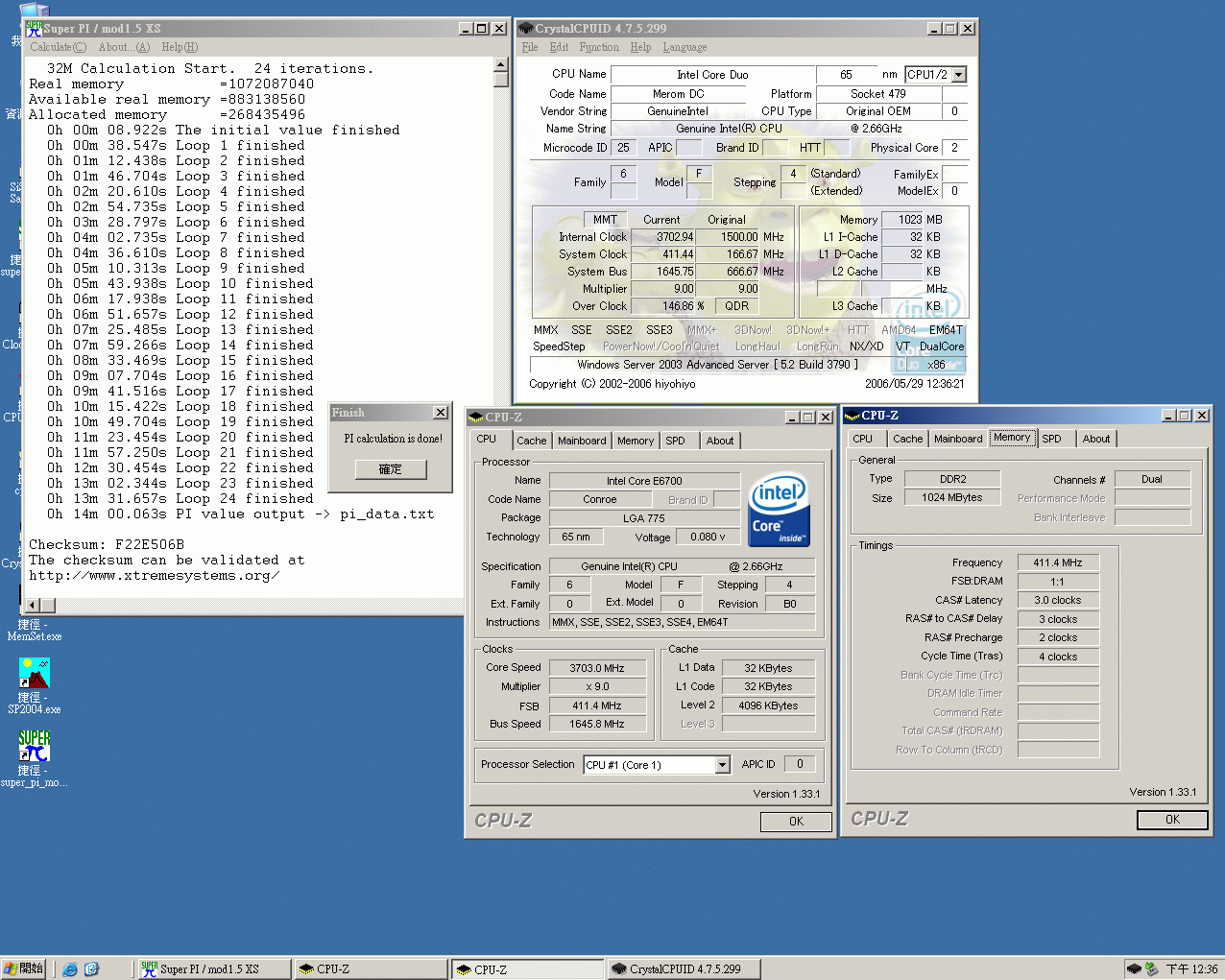Toggle the MMT button in CrystalCPUID
Image resolution: width=1225 pixels, height=980 pixels.
click(x=605, y=219)
